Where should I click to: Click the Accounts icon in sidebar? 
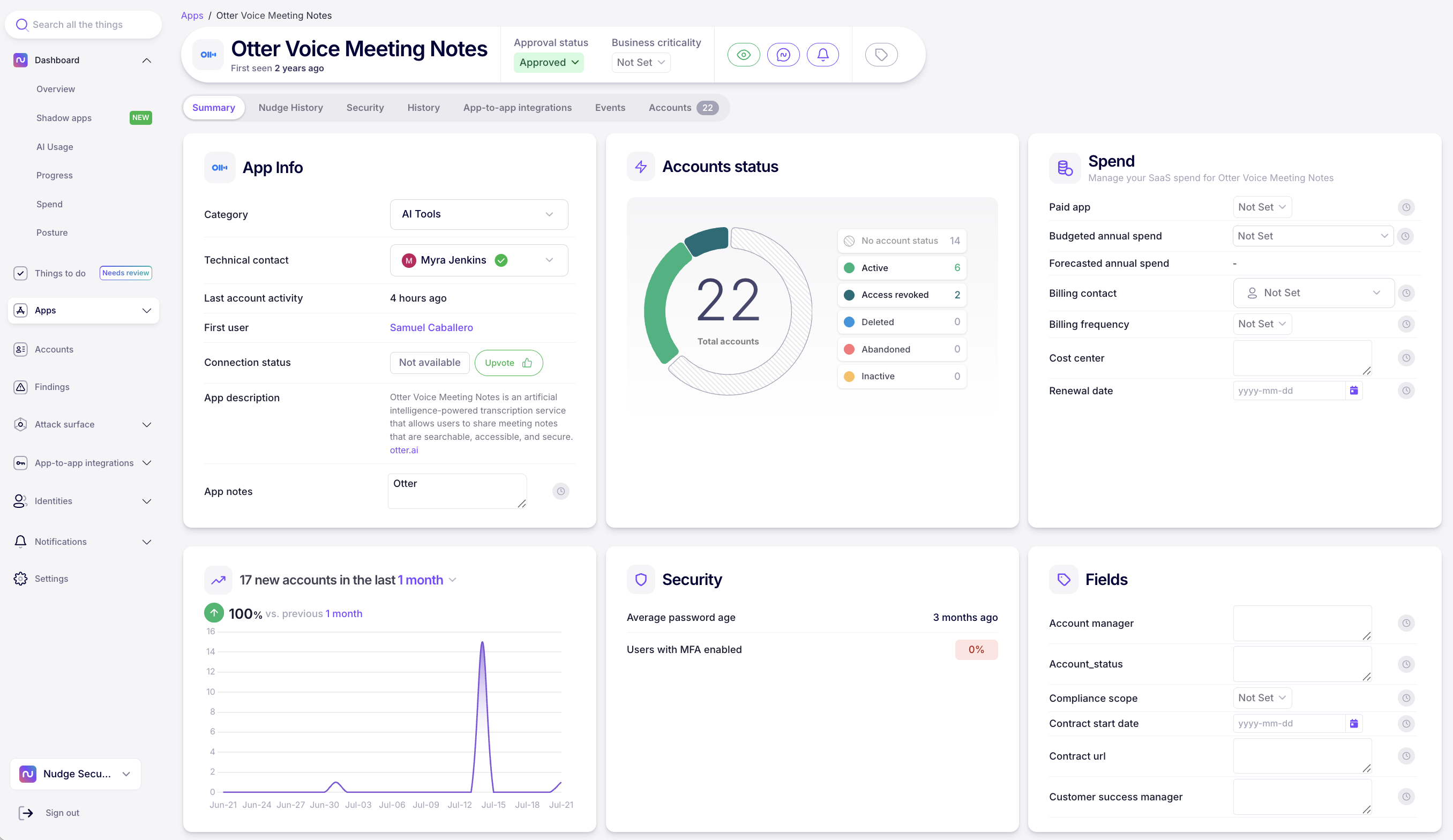20,349
